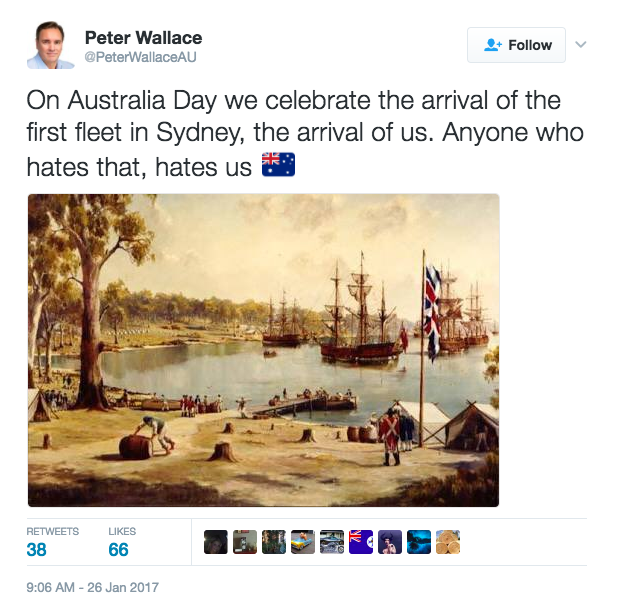Image resolution: width=618 pixels, height=606 pixels.
Task: Open the purple portrait avatar
Action: 390,542
